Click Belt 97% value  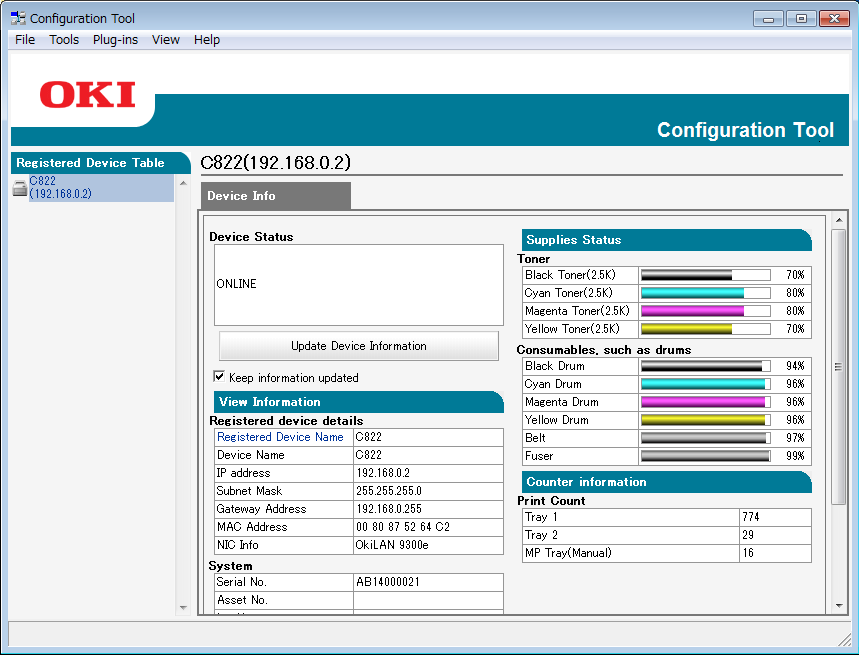click(x=795, y=438)
